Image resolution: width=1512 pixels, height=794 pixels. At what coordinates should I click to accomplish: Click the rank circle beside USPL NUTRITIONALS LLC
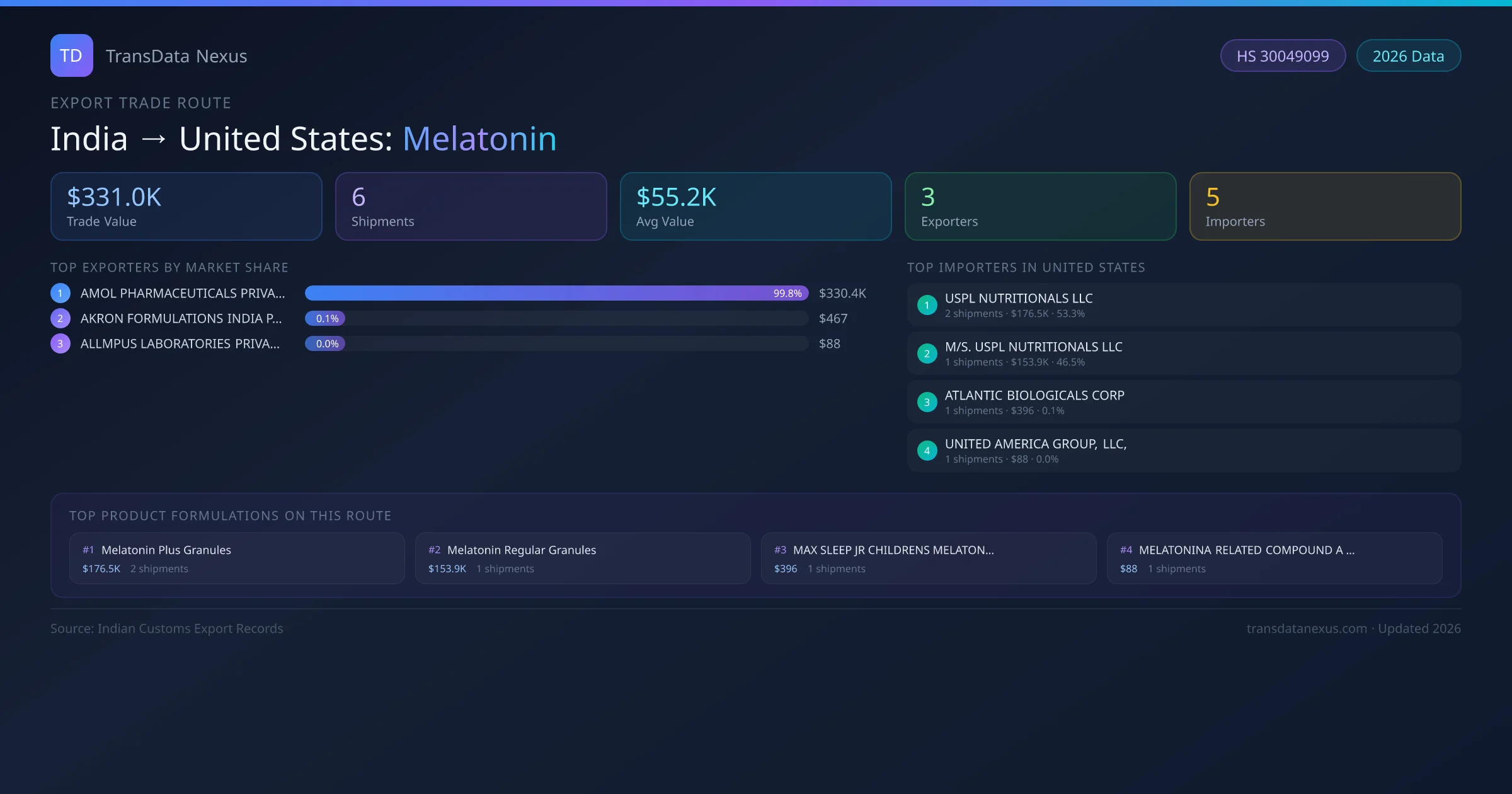pyautogui.click(x=927, y=305)
